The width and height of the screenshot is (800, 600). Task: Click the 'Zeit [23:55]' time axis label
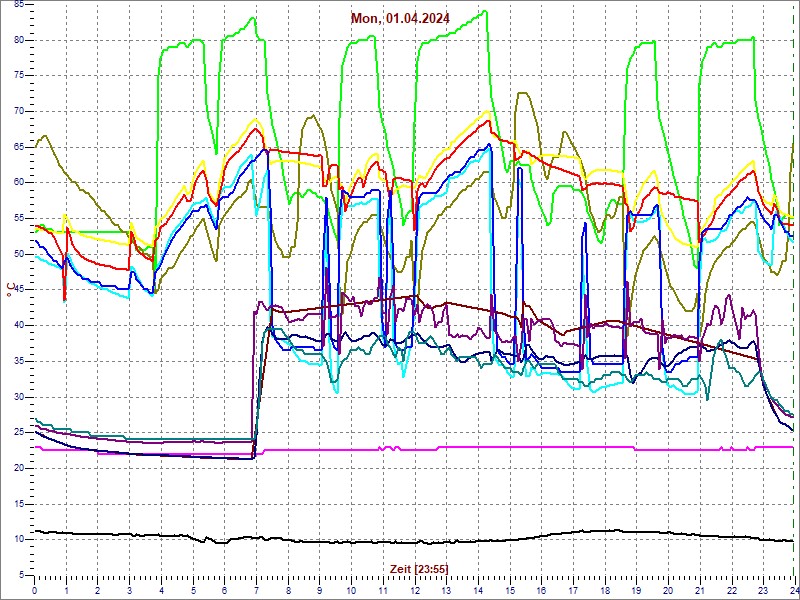419,568
